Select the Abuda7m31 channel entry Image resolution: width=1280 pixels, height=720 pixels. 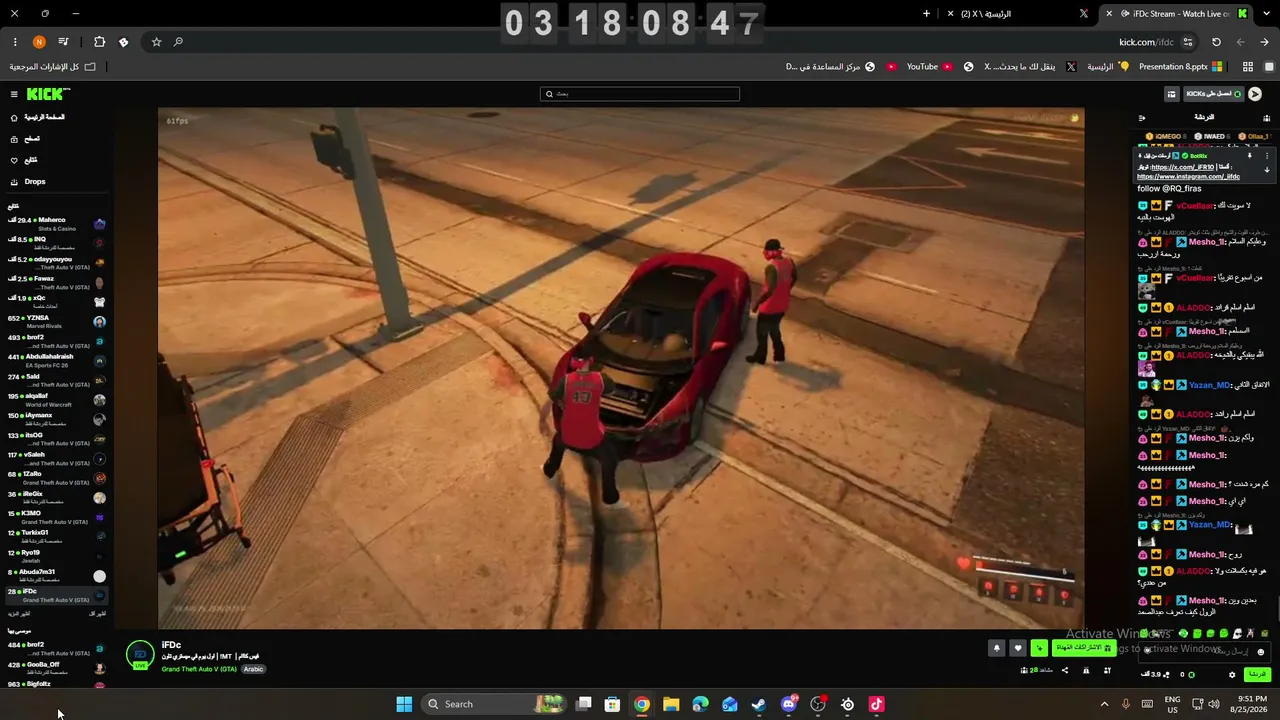point(56,576)
